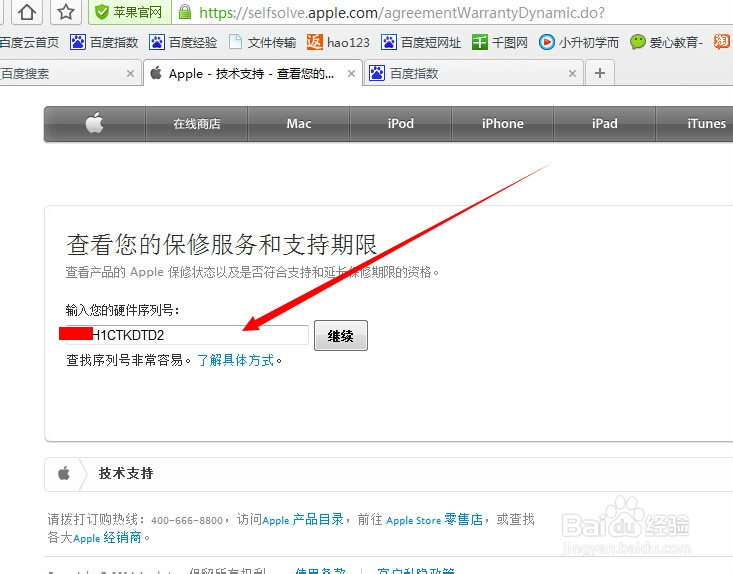733x574 pixels.
Task: Click the address bar URL
Action: coord(402,13)
